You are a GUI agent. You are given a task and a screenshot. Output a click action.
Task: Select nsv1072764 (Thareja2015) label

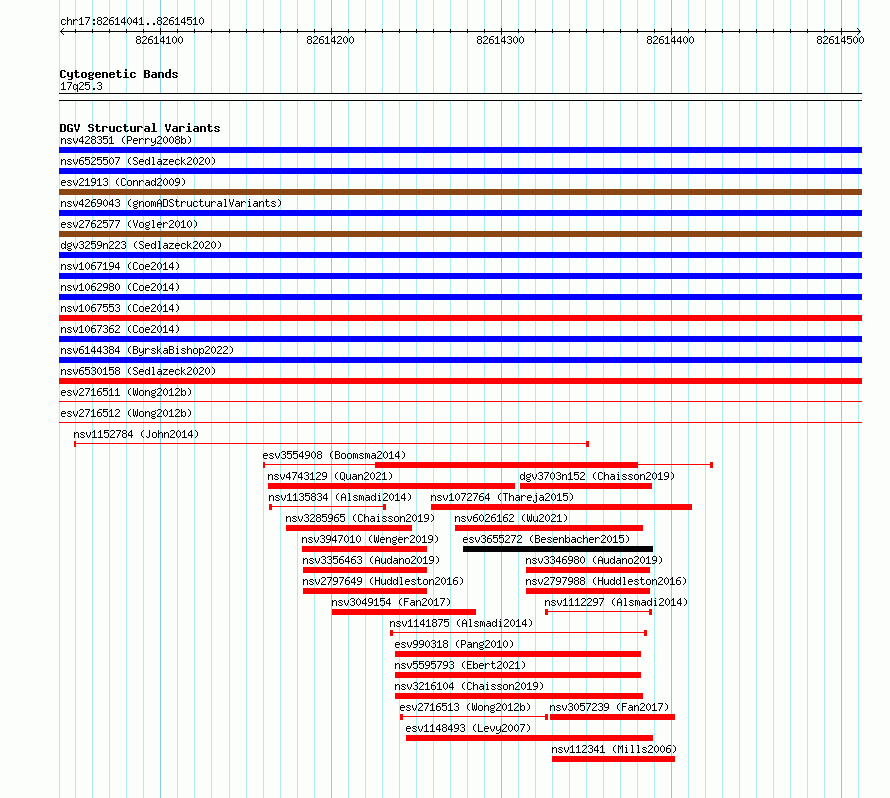coord(502,497)
